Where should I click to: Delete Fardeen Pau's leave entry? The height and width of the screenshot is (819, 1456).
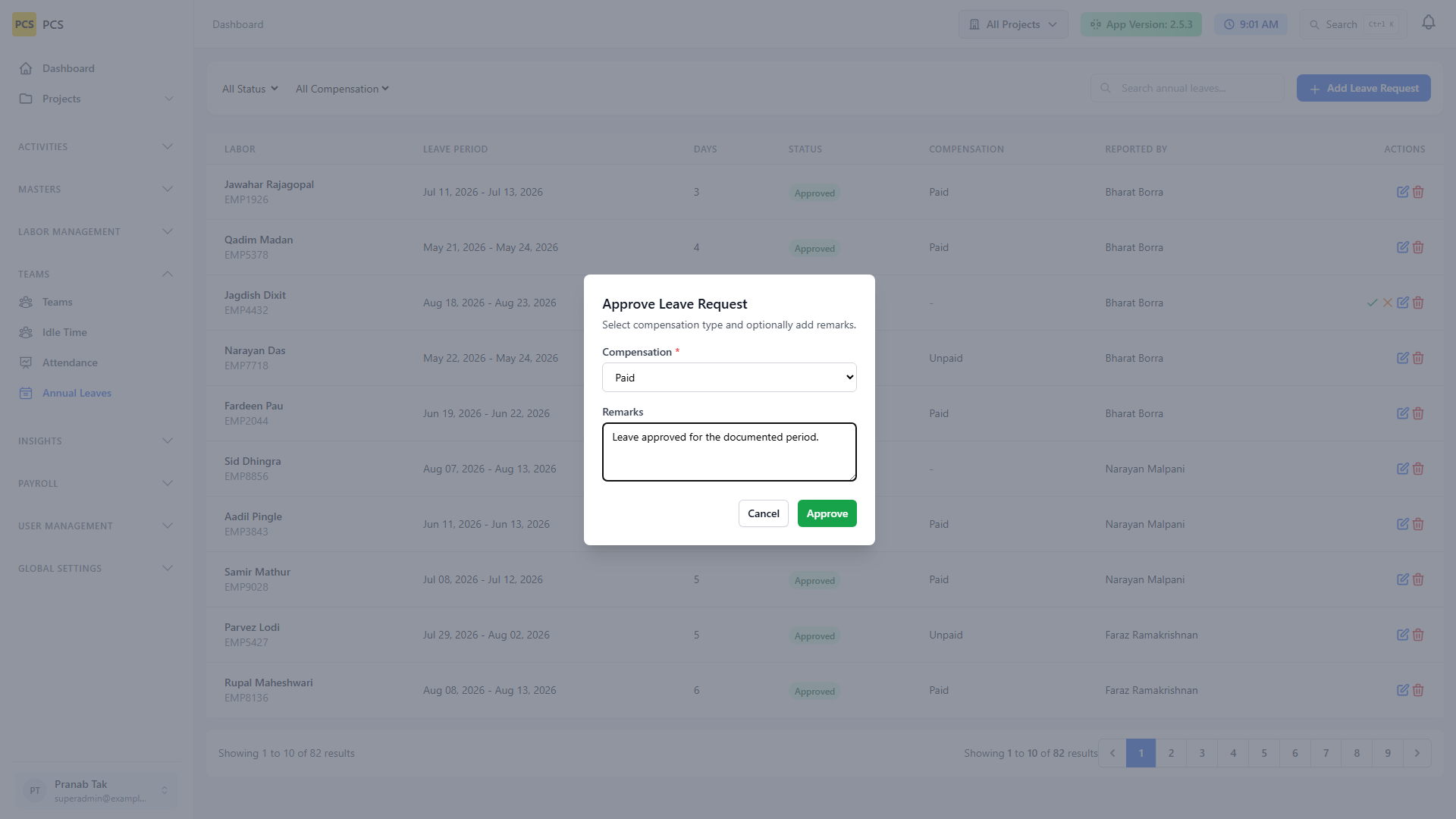click(1418, 414)
